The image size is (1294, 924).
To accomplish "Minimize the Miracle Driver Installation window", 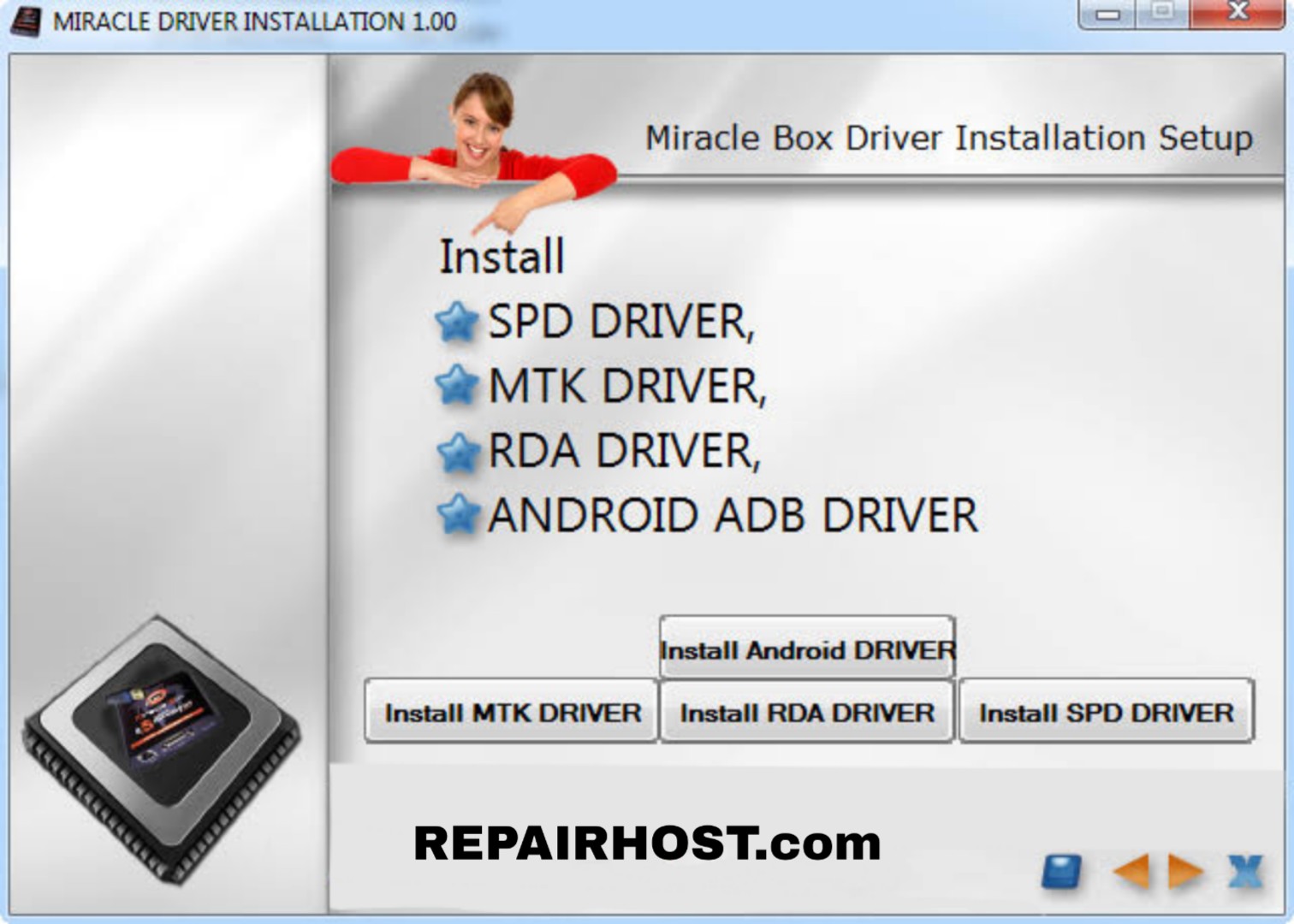I will (1108, 14).
